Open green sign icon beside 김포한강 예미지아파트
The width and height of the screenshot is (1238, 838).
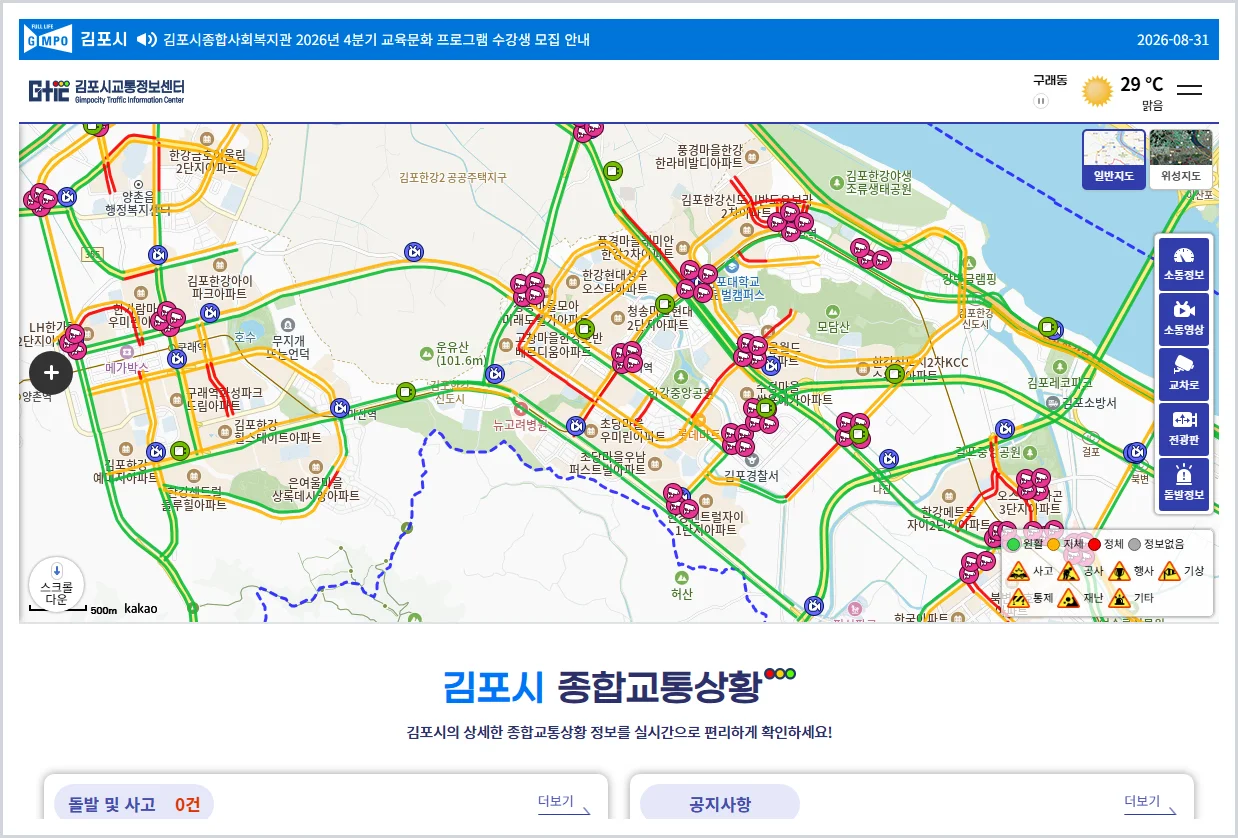(x=180, y=451)
